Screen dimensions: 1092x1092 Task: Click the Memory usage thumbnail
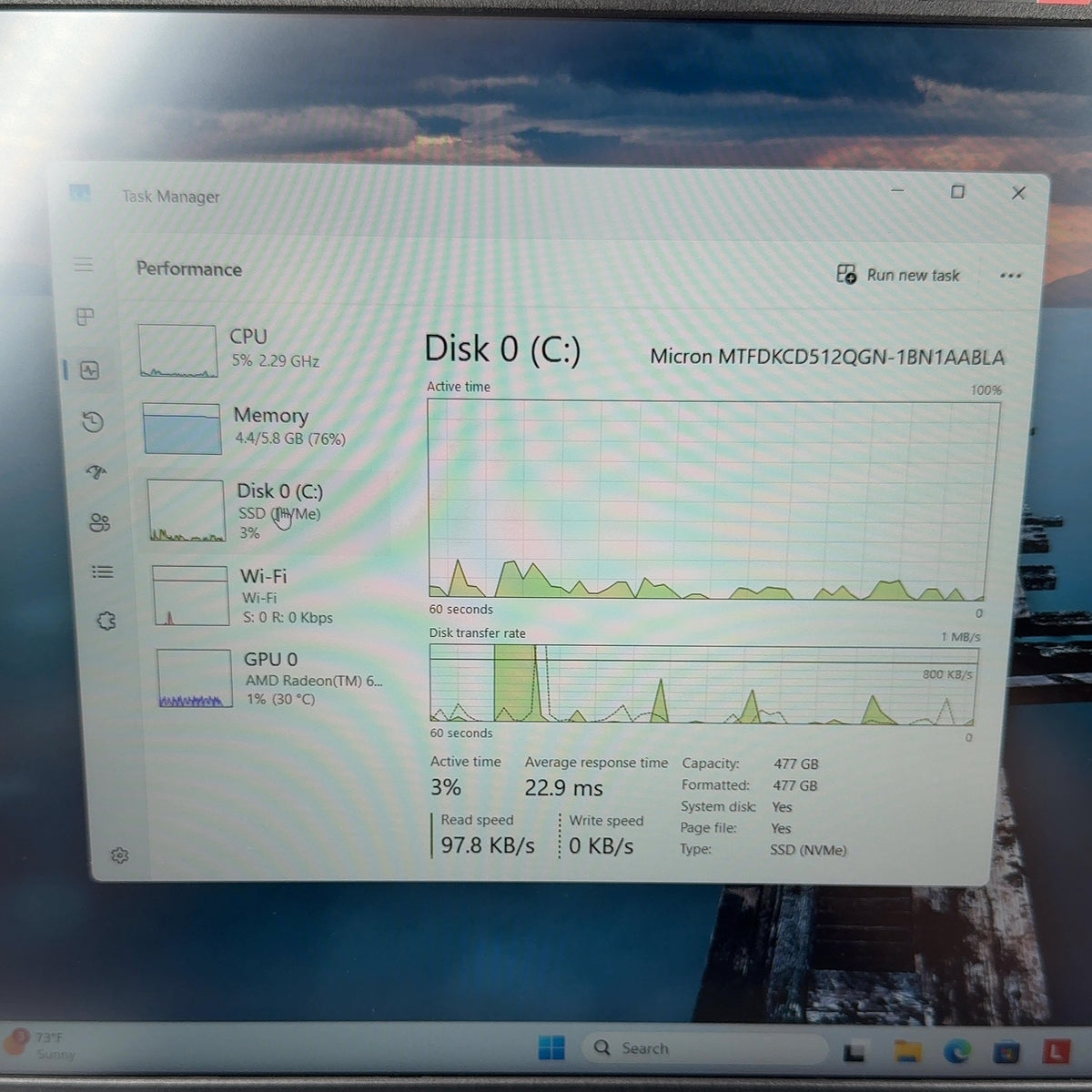point(182,429)
